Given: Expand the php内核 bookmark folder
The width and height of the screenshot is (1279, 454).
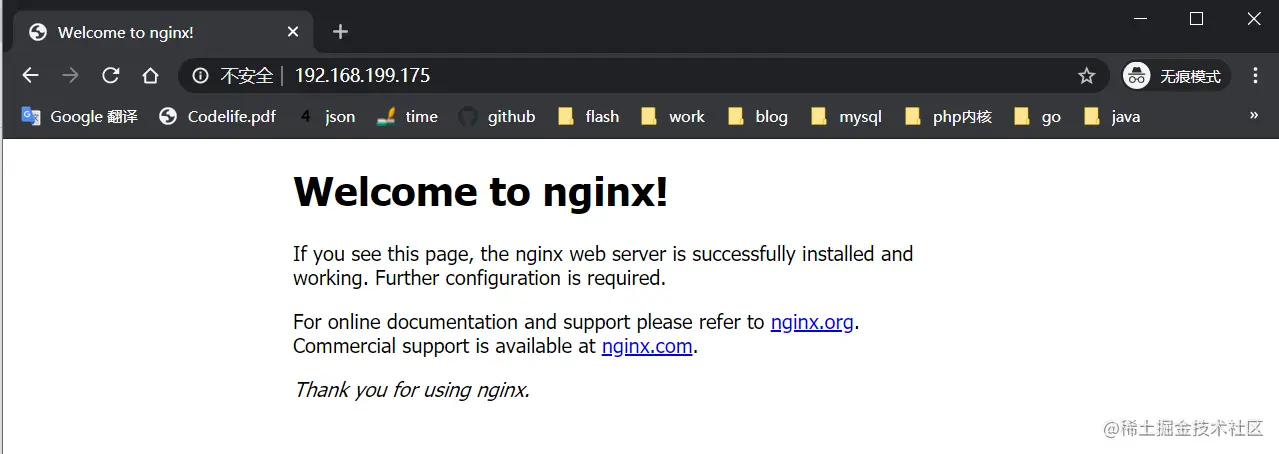Looking at the screenshot, I should (948, 117).
